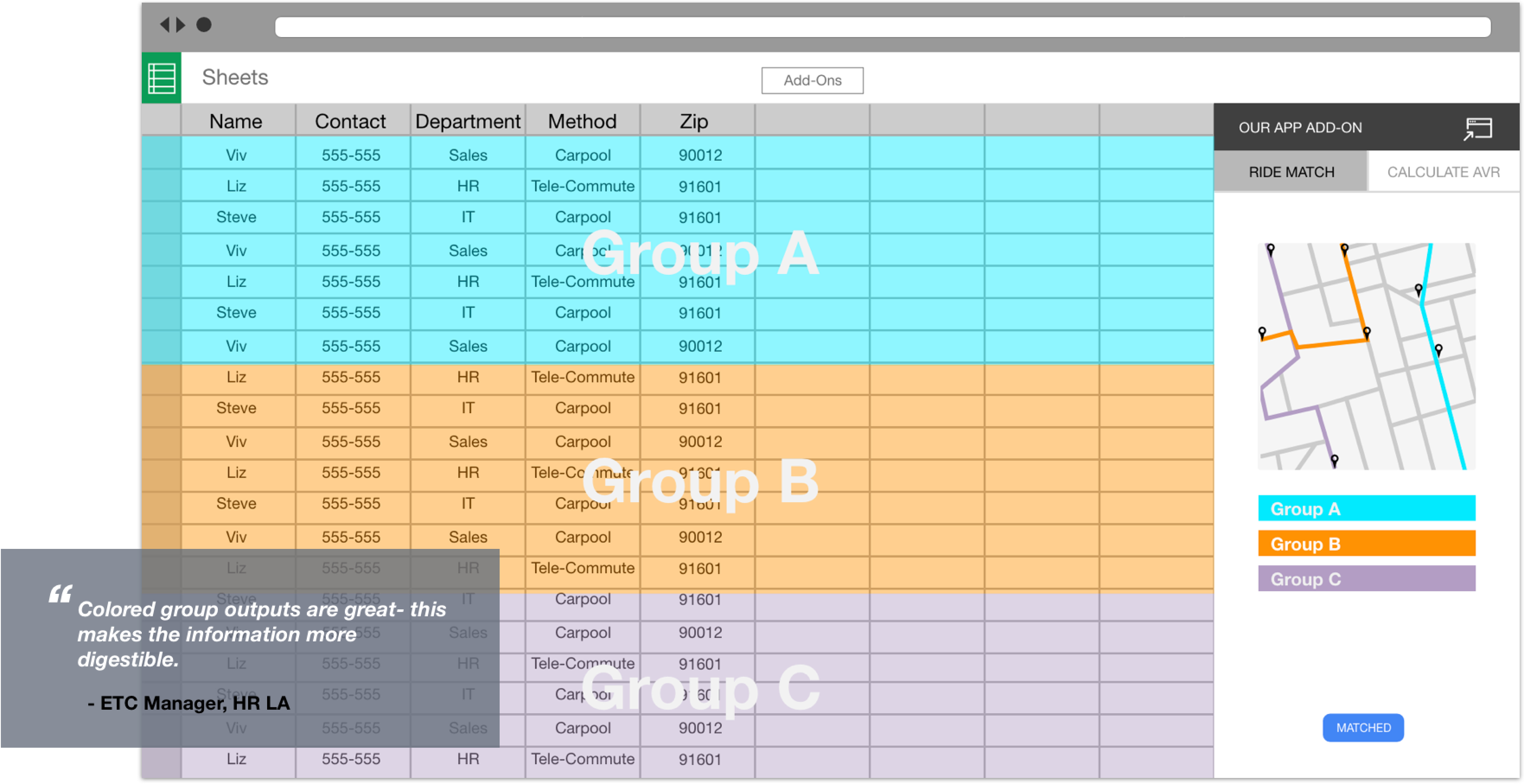Image resolution: width=1524 pixels, height=784 pixels.
Task: Toggle visibility of Group A cyan rows
Action: pyautogui.click(x=1362, y=509)
